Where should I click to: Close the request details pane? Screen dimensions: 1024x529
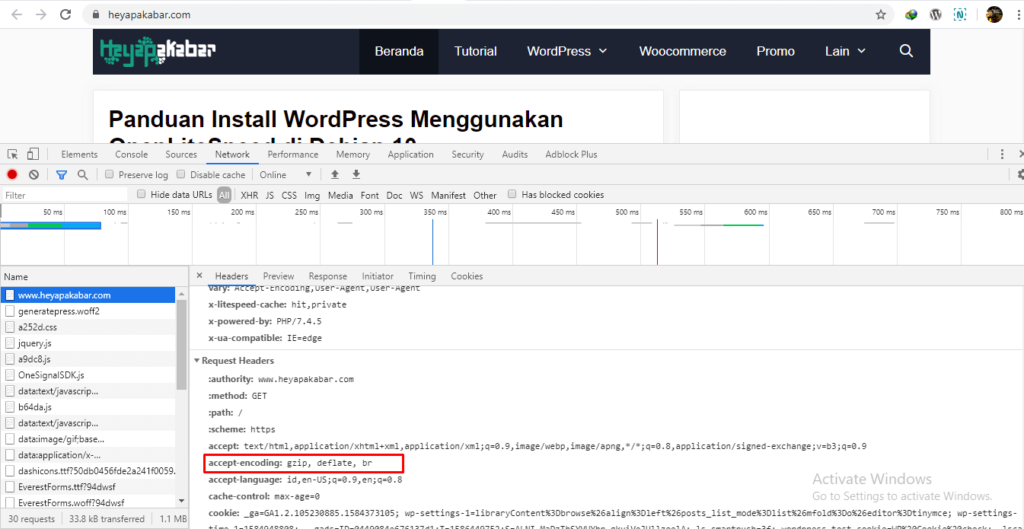[x=200, y=276]
